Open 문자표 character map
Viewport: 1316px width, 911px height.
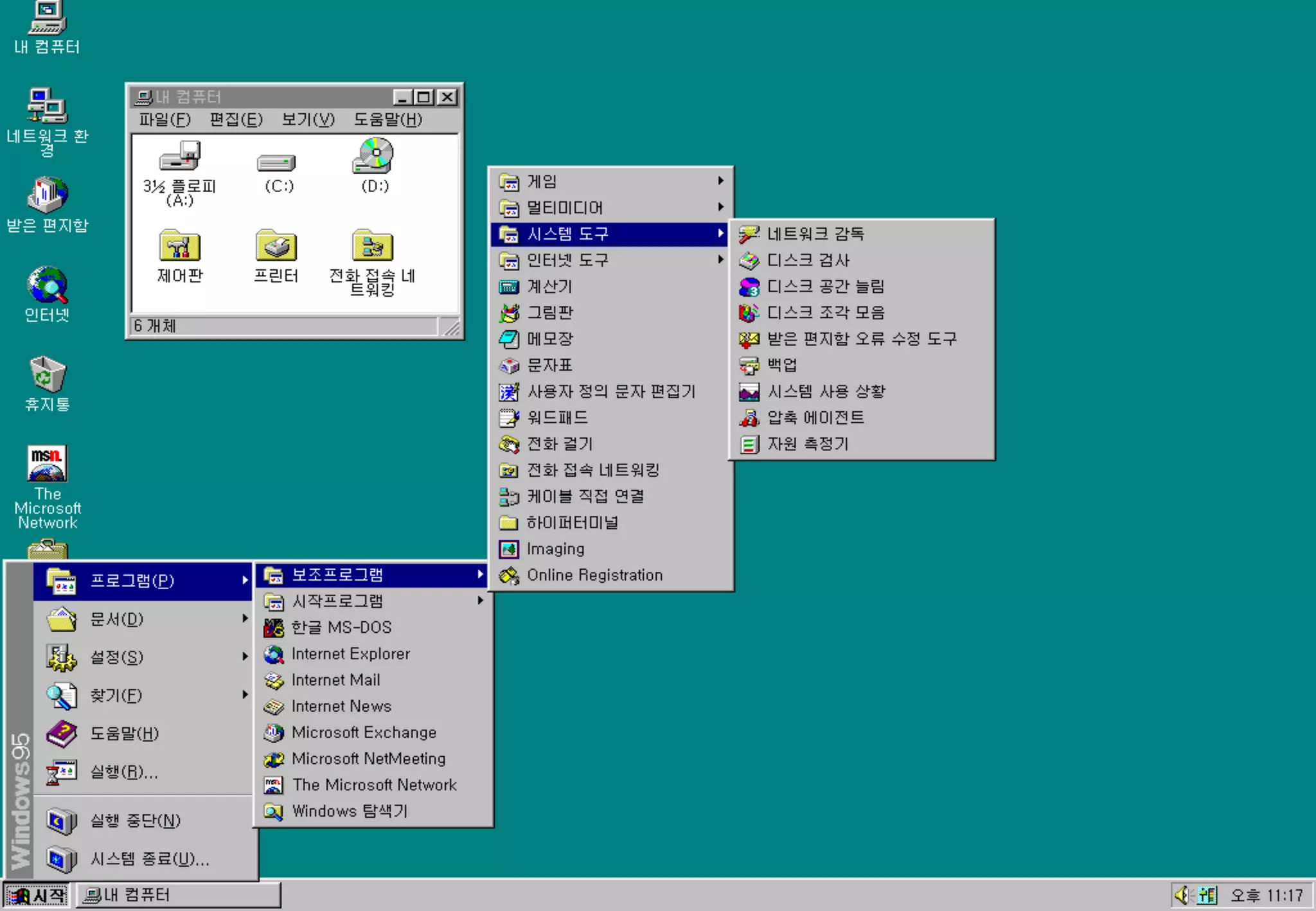tap(610, 365)
